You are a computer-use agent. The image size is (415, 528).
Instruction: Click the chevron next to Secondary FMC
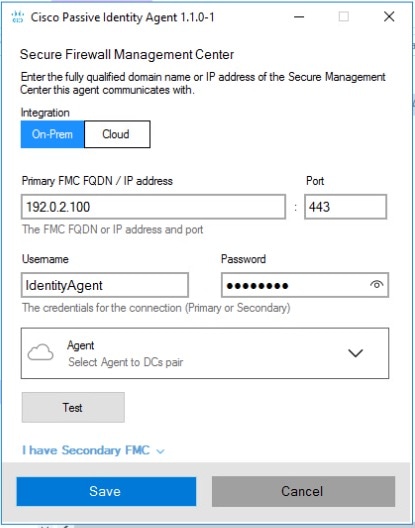coord(160,451)
